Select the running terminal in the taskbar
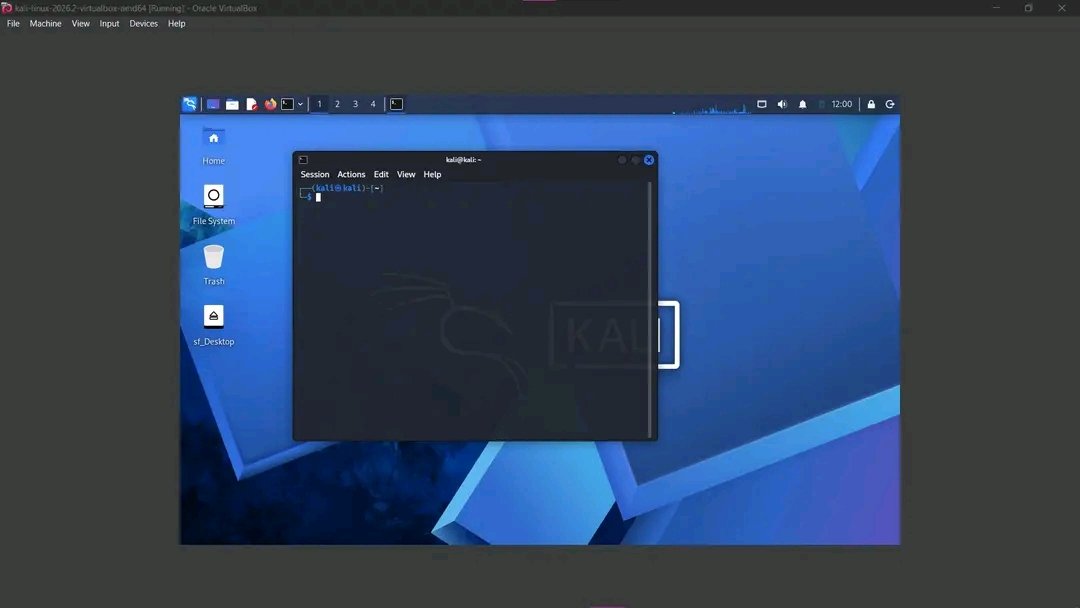This screenshot has width=1080, height=608. pos(396,104)
